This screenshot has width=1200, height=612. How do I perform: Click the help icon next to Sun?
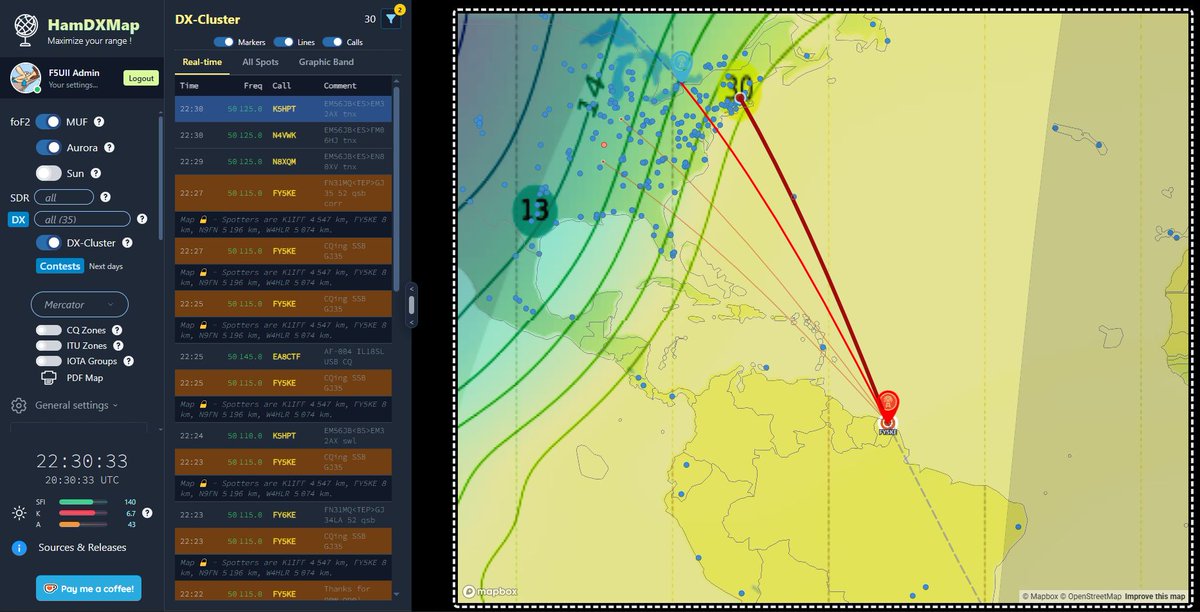(94, 173)
